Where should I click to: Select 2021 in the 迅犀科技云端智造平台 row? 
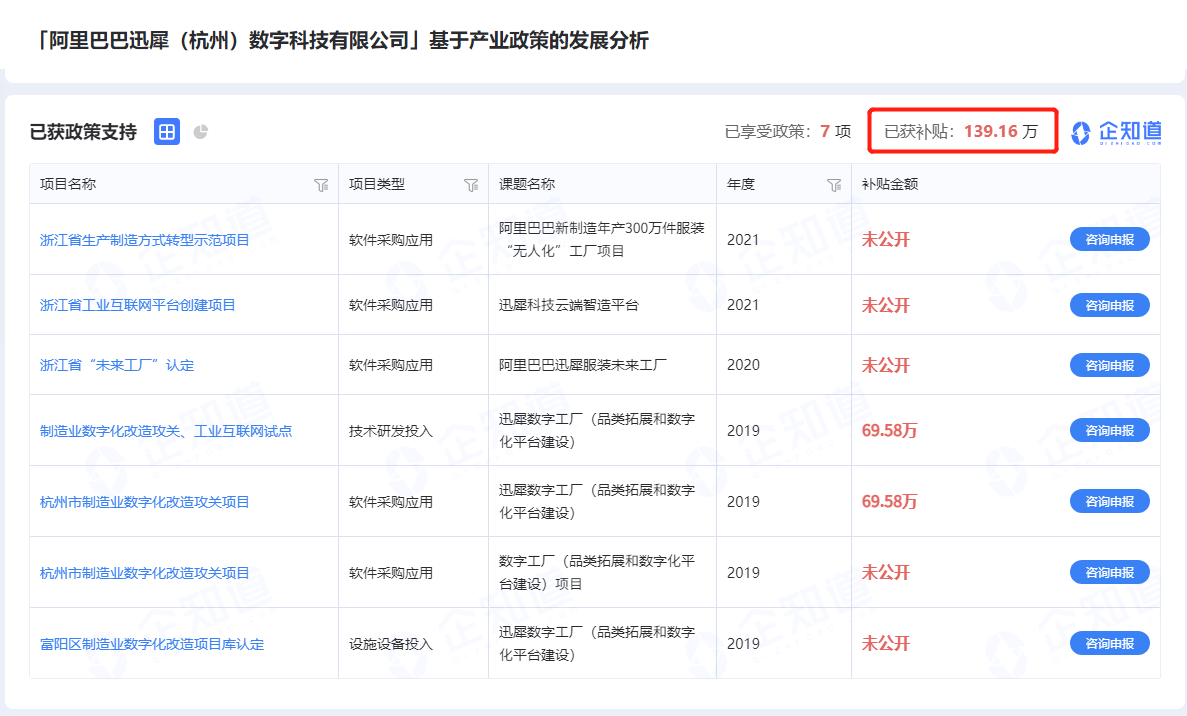pos(743,305)
